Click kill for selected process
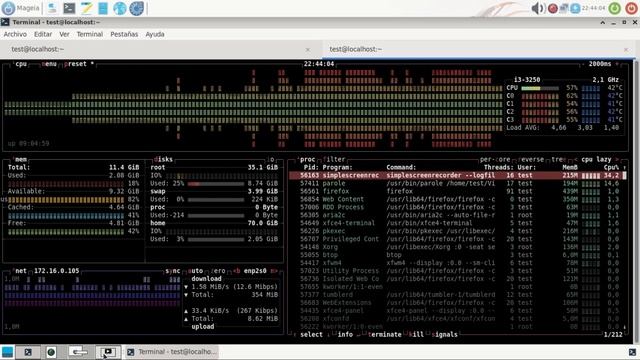This screenshot has width=640, height=360. click(416, 335)
